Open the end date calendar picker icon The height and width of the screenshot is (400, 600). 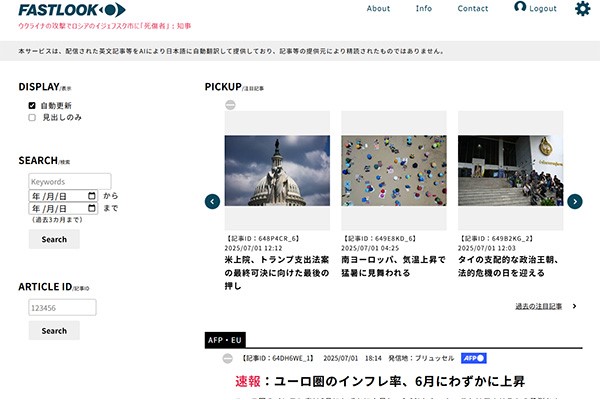coord(91,208)
